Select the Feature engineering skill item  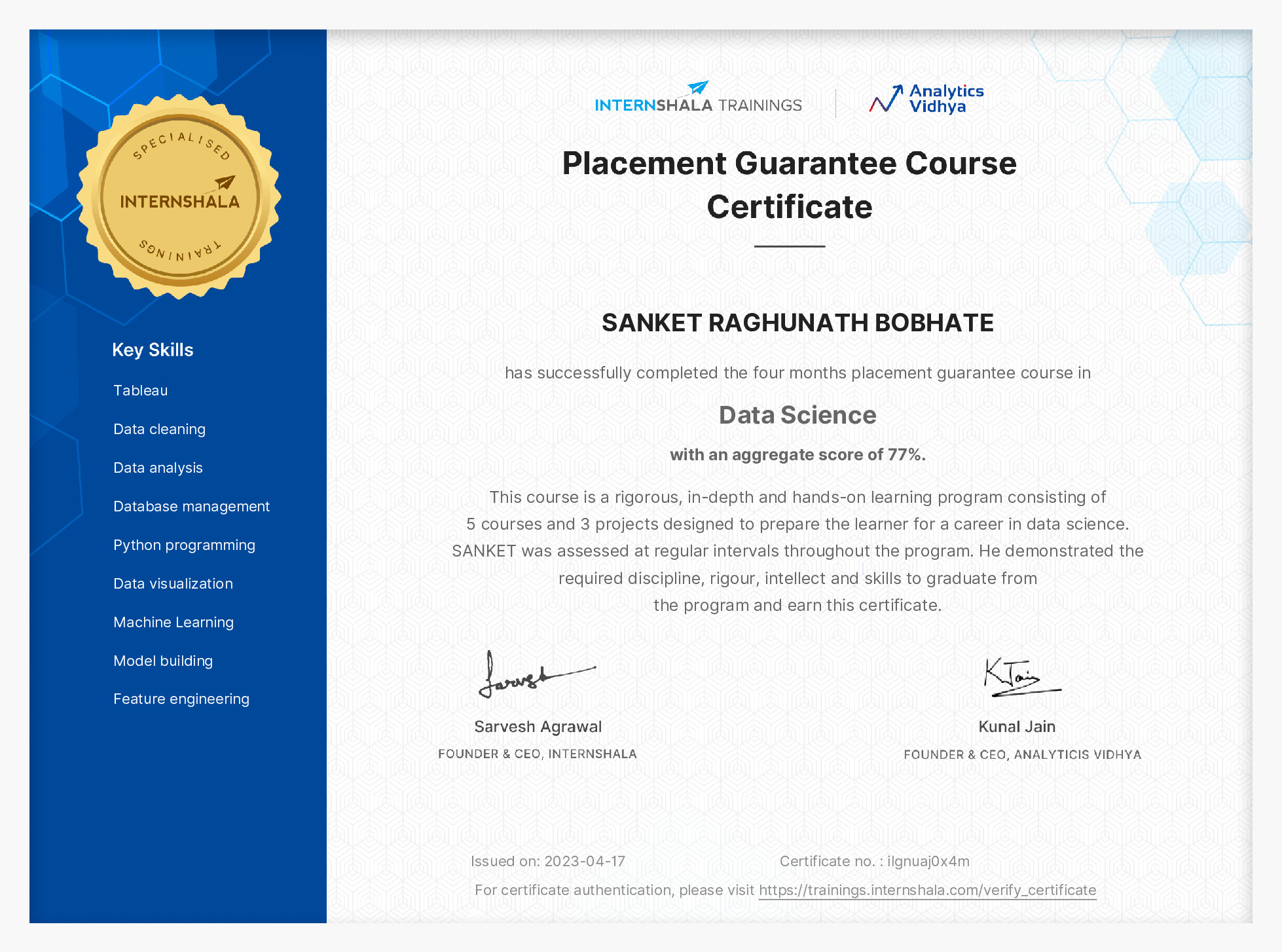181,699
